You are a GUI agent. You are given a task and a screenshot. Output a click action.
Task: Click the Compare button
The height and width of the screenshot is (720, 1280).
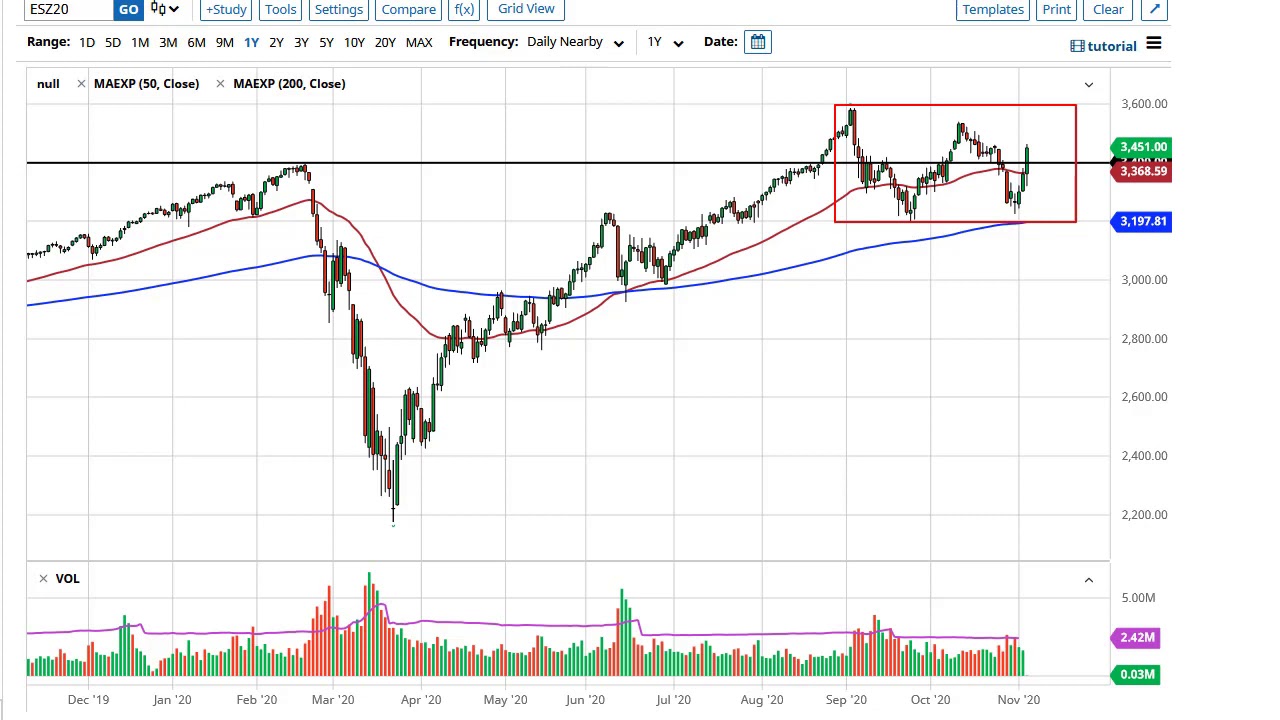tap(408, 9)
